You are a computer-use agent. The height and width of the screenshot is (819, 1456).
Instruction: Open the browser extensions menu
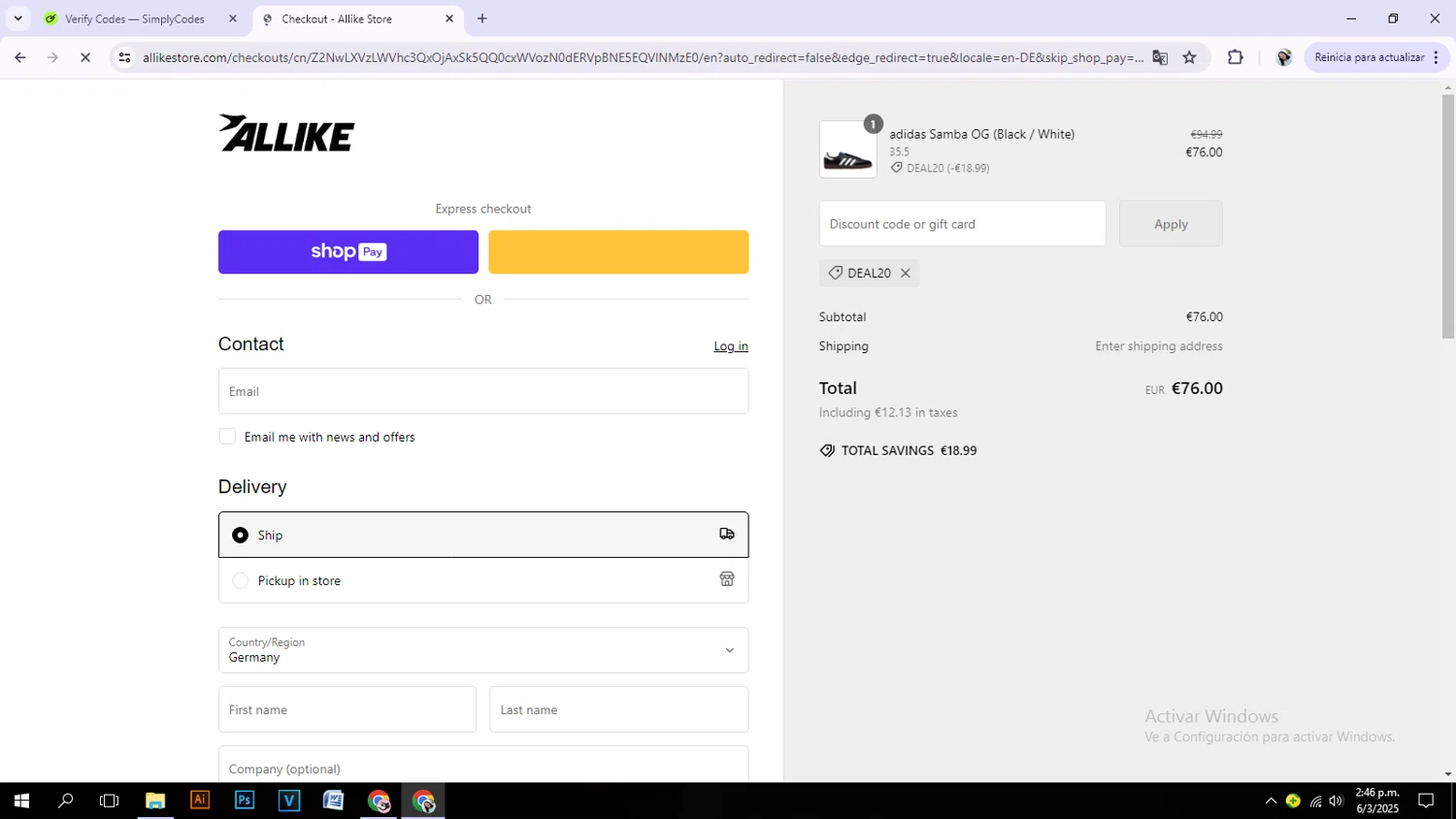click(1235, 57)
